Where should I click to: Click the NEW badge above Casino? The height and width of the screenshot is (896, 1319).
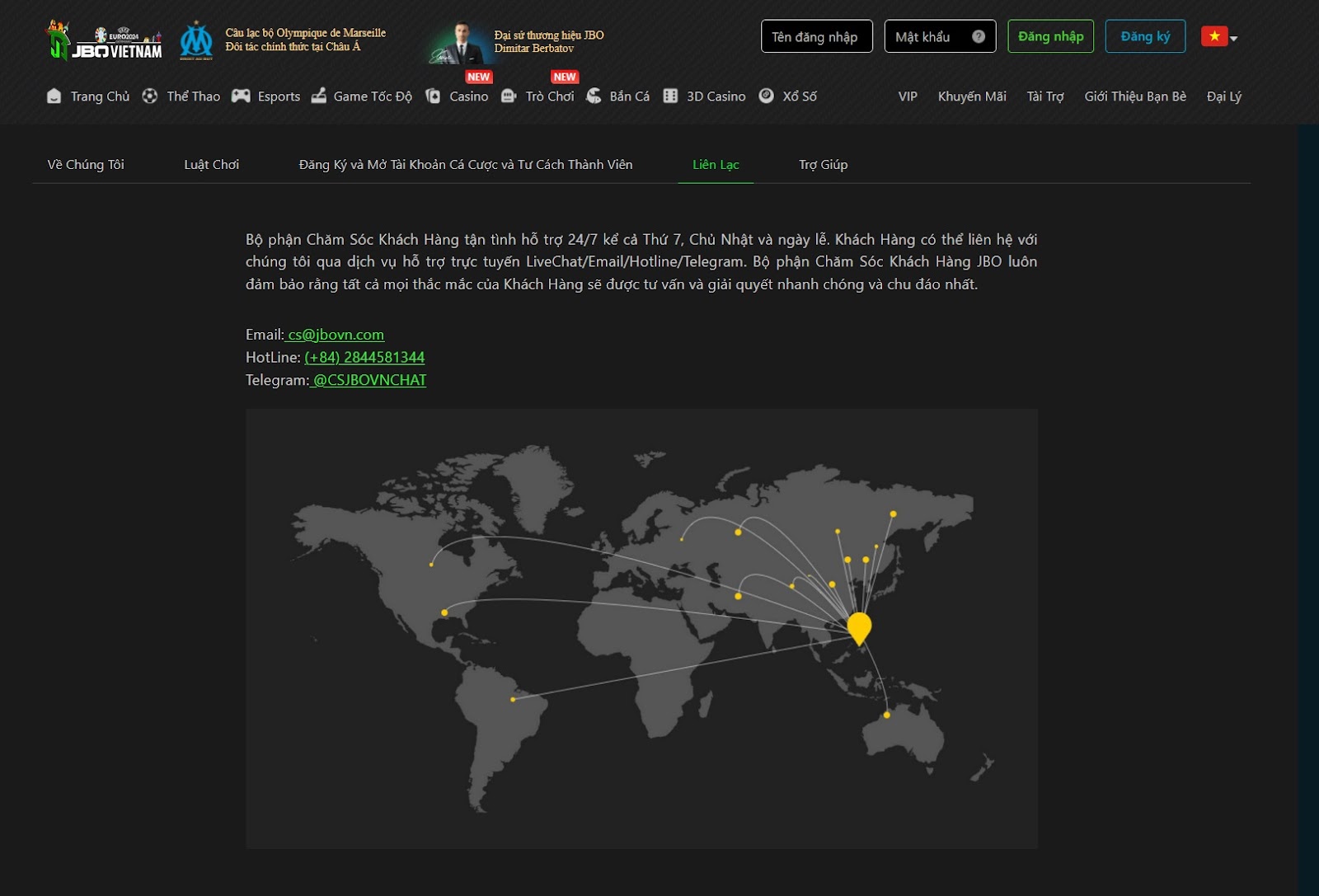coord(478,77)
